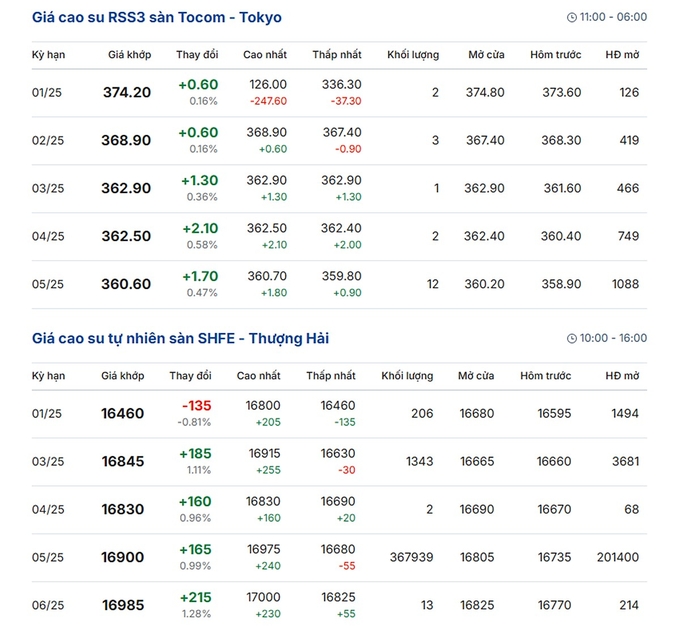Click the SHFE 'Thay đổi' column header
Image resolution: width=680 pixels, height=627 pixels.
coord(190,376)
